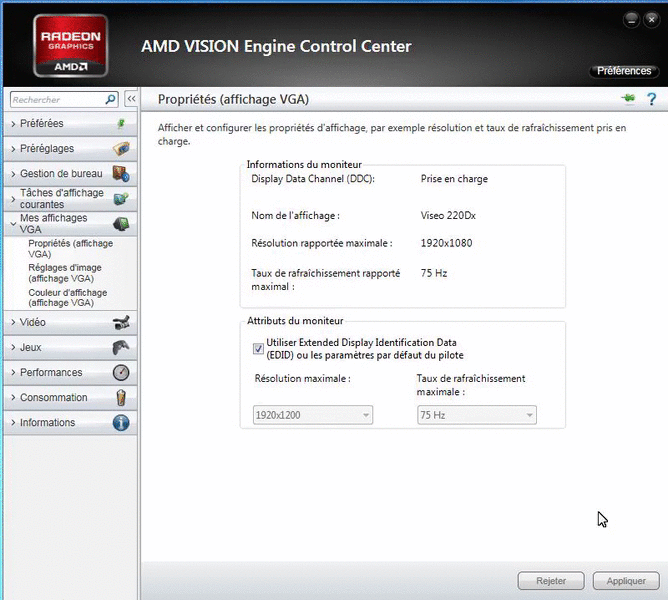Click the Viseo 220Dx display name
This screenshot has height=600, width=668.
pos(448,216)
